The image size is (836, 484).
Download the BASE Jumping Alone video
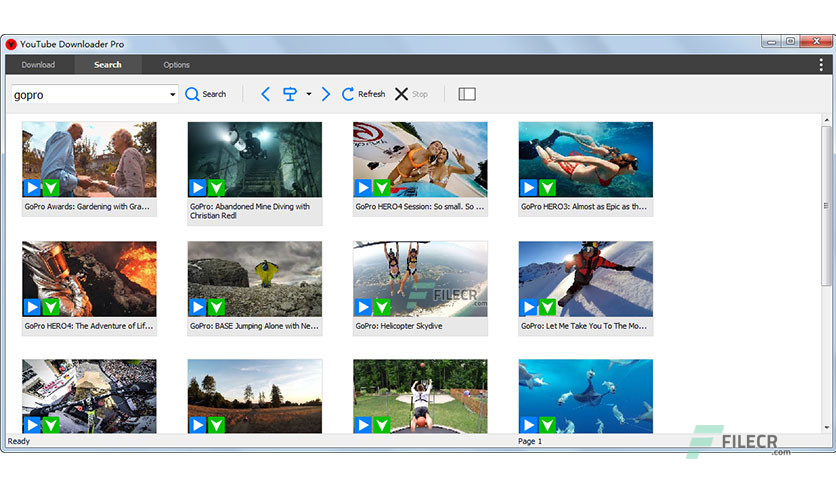216,307
